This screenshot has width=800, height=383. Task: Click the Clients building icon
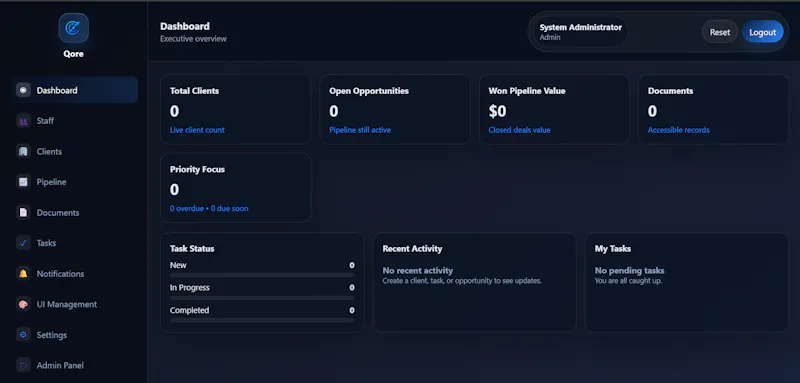click(23, 151)
